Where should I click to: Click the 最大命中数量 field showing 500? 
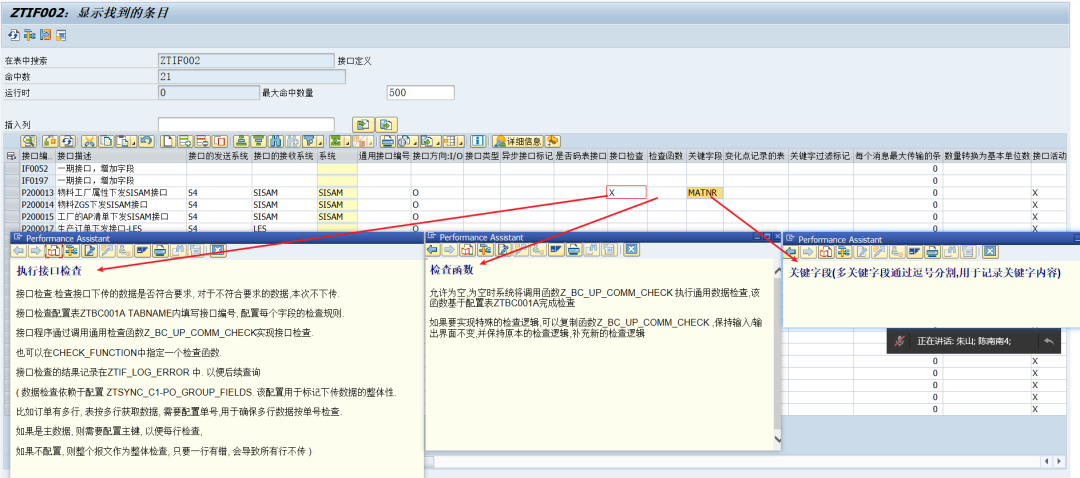tap(420, 93)
